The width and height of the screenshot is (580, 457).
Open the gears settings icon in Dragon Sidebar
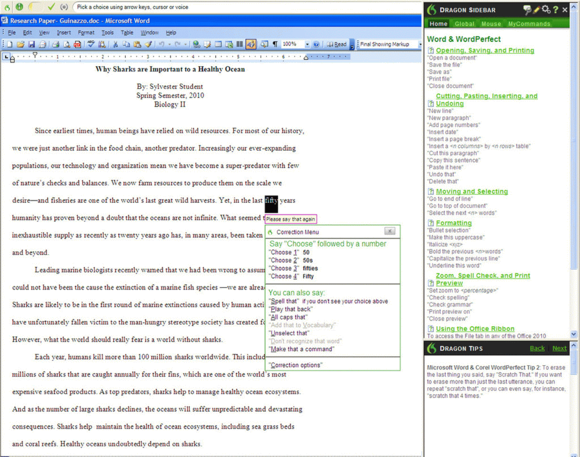coord(546,10)
